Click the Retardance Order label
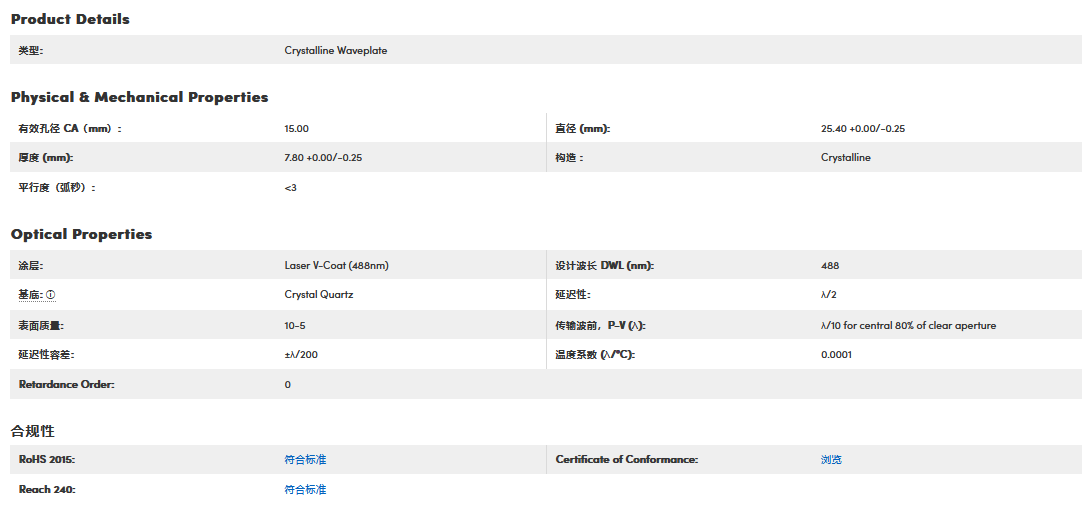 [x=66, y=385]
